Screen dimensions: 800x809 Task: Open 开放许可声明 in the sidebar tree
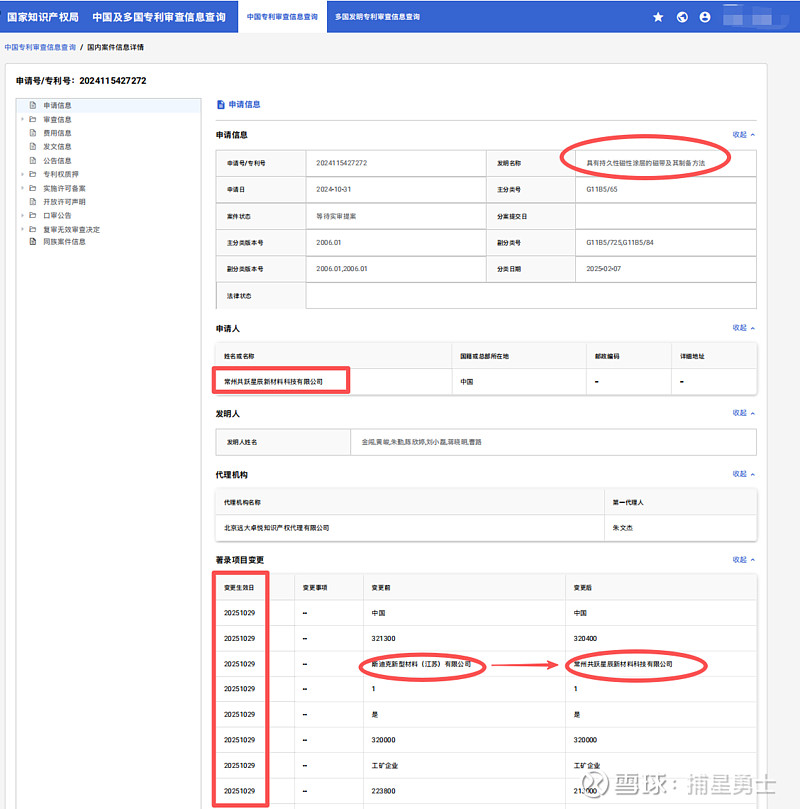coord(63,201)
